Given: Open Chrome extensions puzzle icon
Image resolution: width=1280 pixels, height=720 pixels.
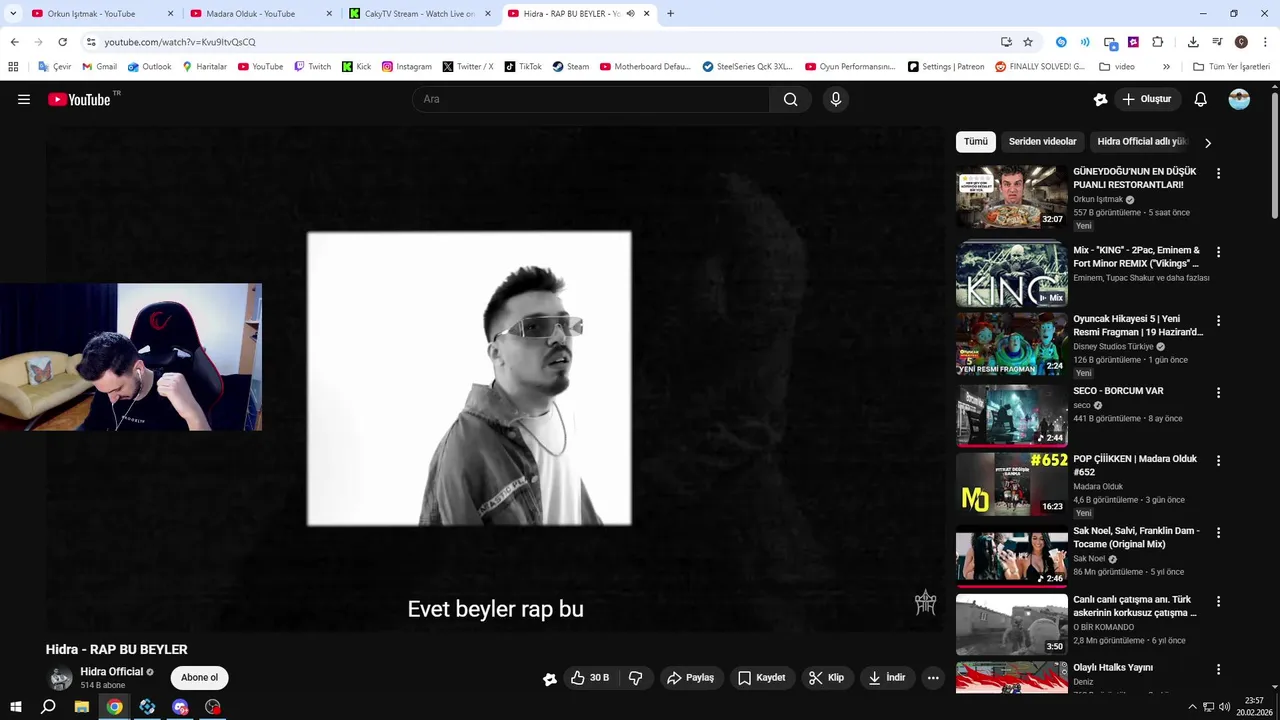Looking at the screenshot, I should [x=1158, y=42].
